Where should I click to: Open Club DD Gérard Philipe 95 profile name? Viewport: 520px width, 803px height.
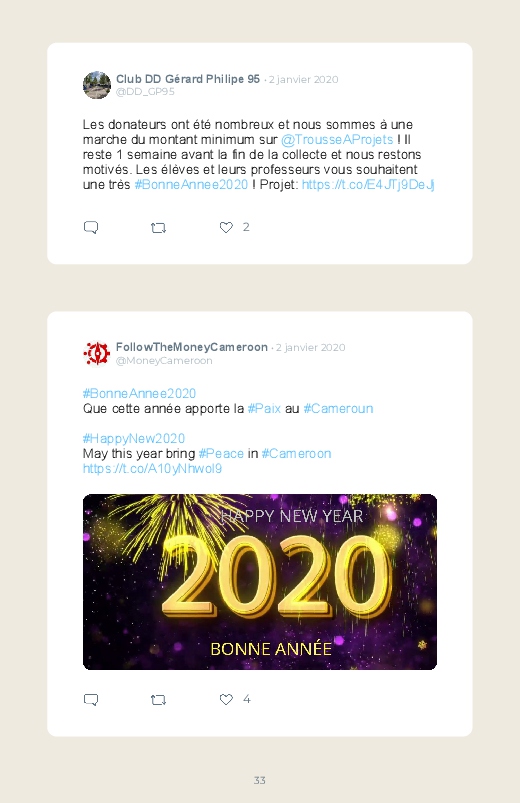(x=188, y=79)
